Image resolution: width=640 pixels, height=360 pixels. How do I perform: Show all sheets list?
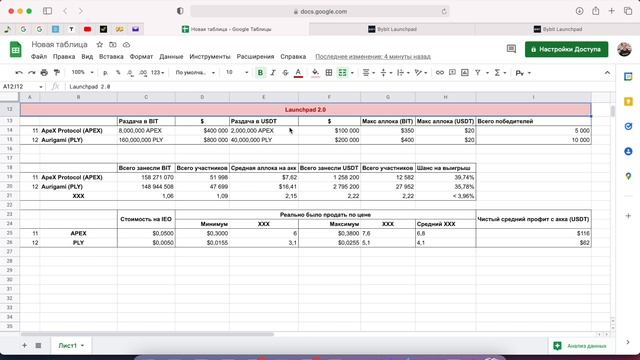pyautogui.click(x=38, y=345)
